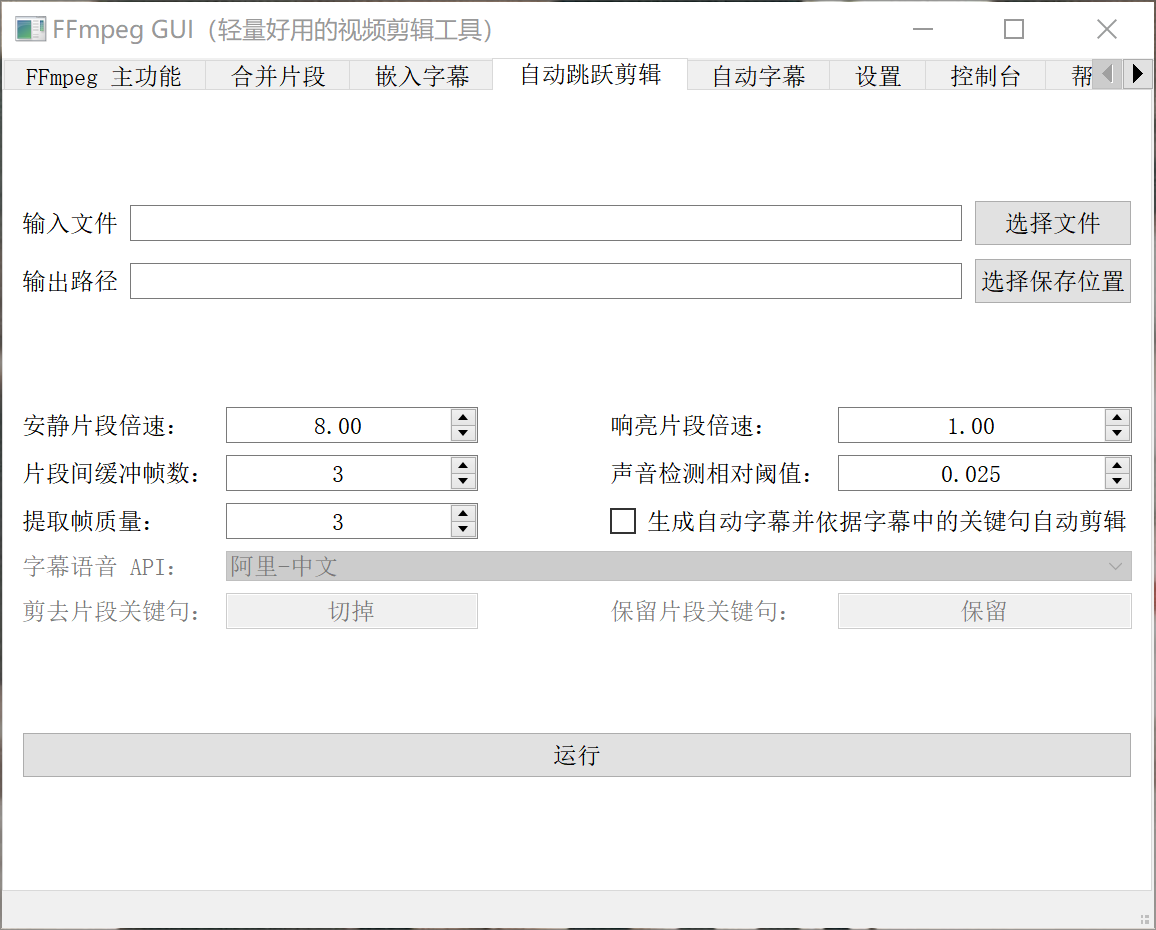Enable 生成自动字幕并依据字幕中的关键句自动剪辑 checkbox

[623, 521]
